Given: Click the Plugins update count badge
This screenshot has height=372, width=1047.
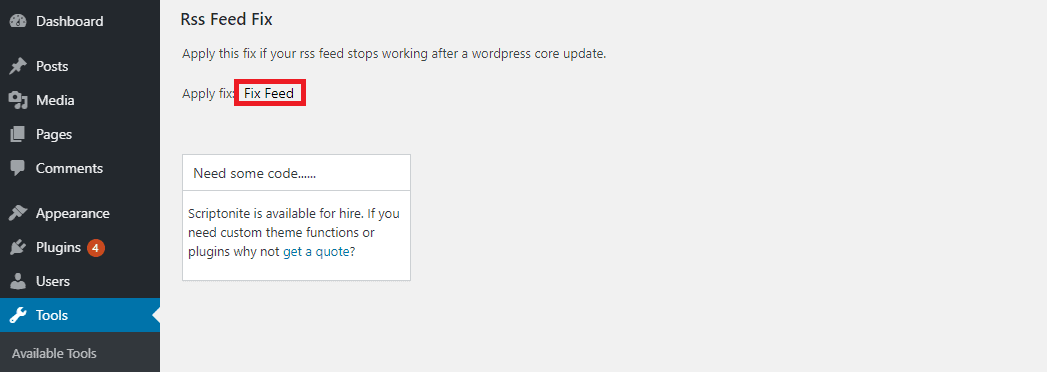Looking at the screenshot, I should click(x=96, y=248).
